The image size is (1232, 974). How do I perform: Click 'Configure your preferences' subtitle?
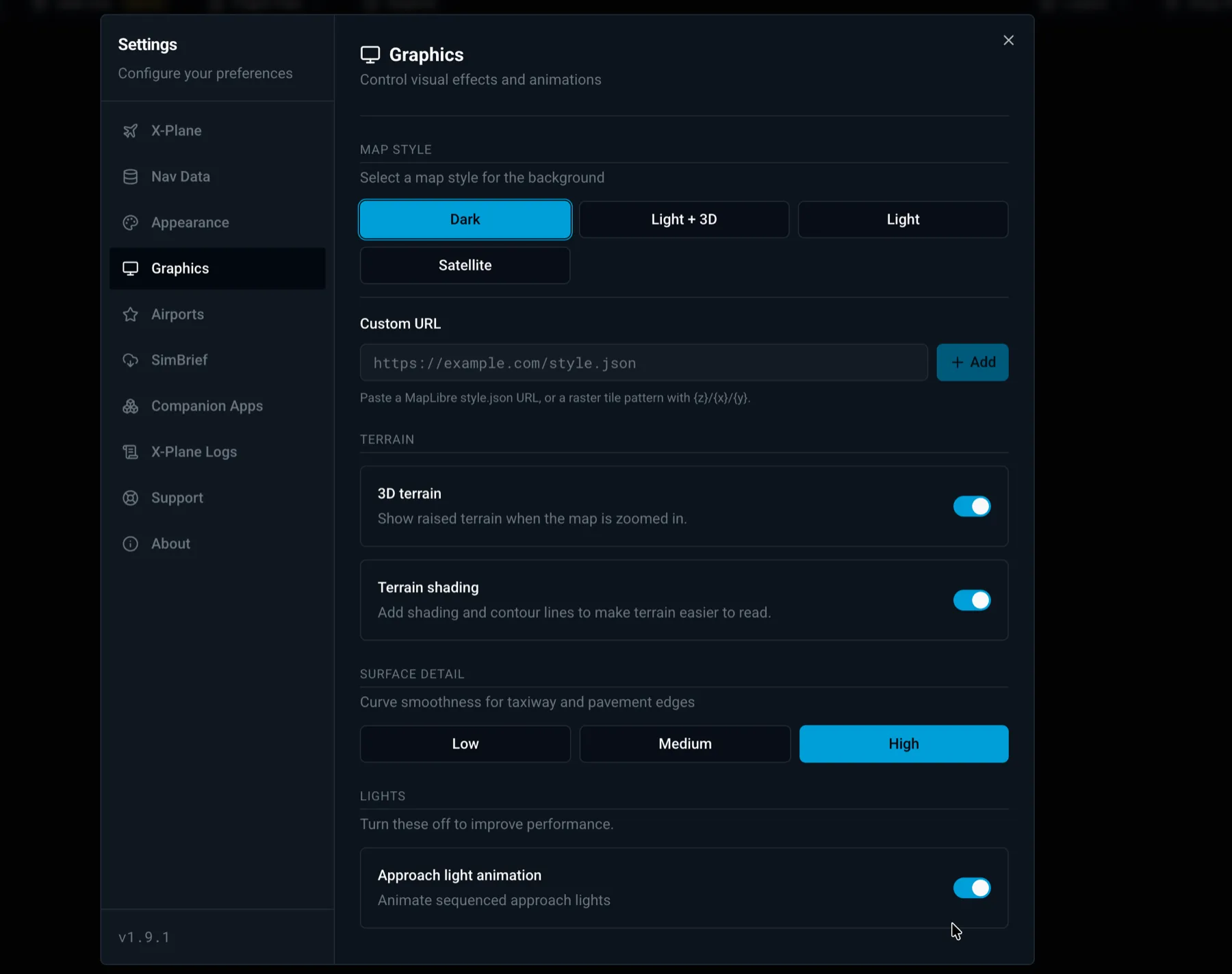click(x=205, y=73)
